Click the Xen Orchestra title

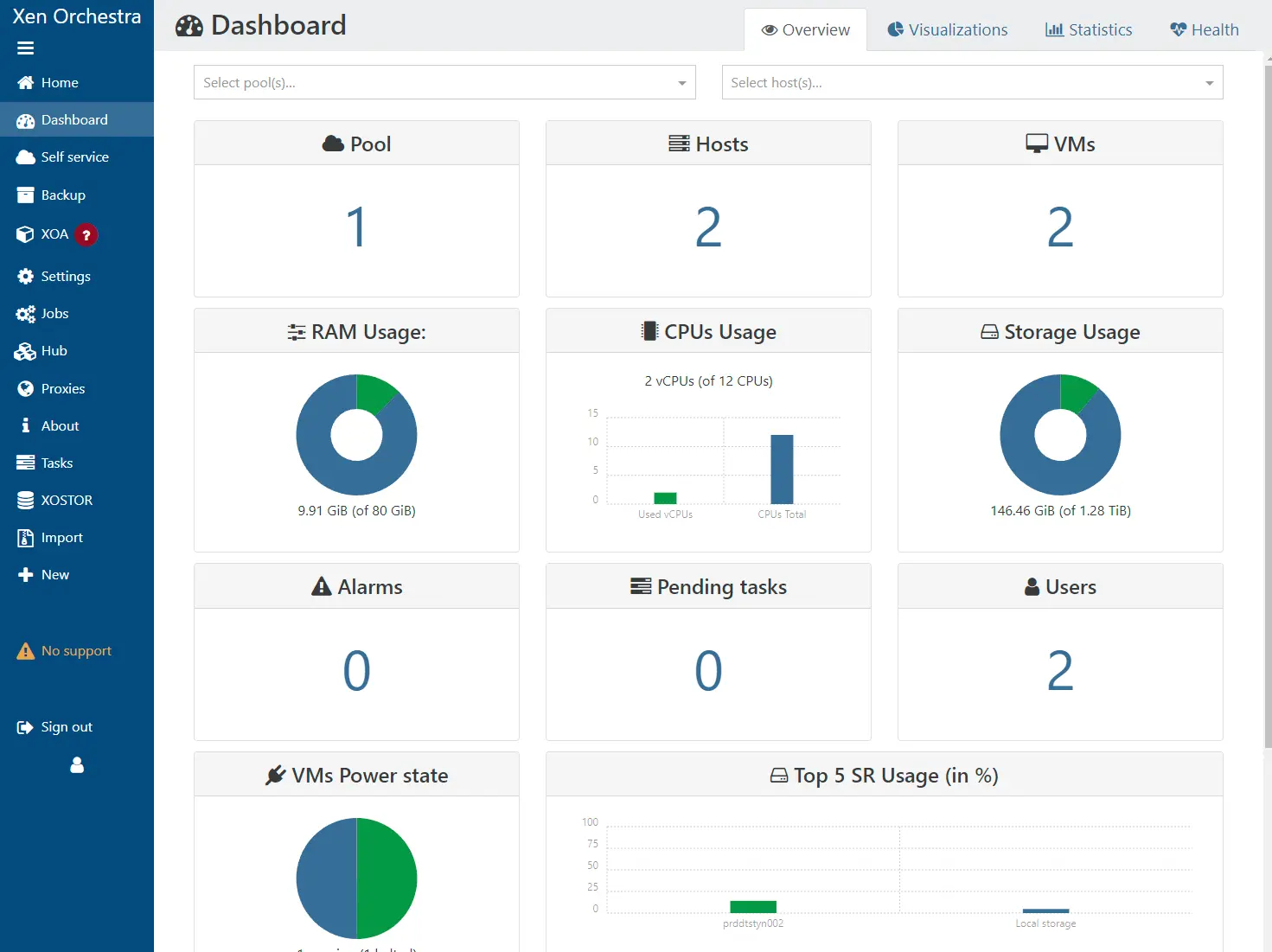76,16
